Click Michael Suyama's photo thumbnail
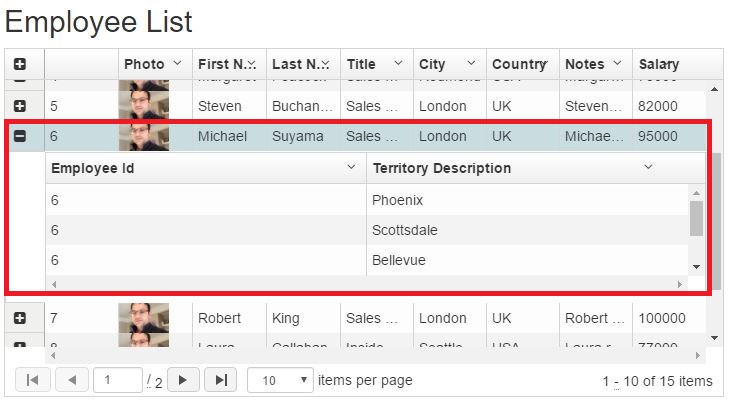This screenshot has width=731, height=404. [x=143, y=137]
